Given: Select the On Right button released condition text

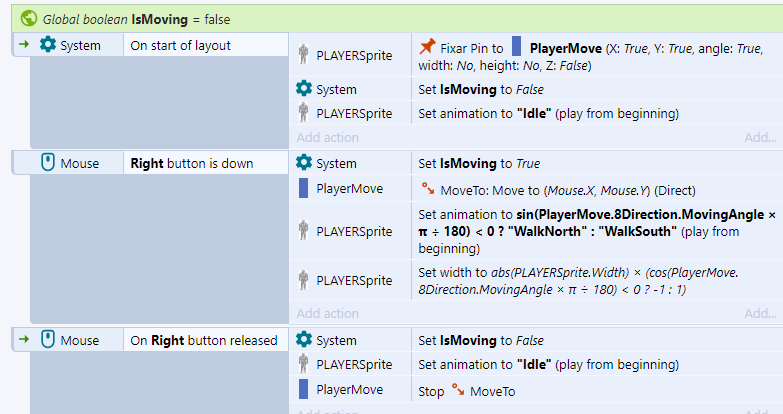Looking at the screenshot, I should pyautogui.click(x=204, y=340).
